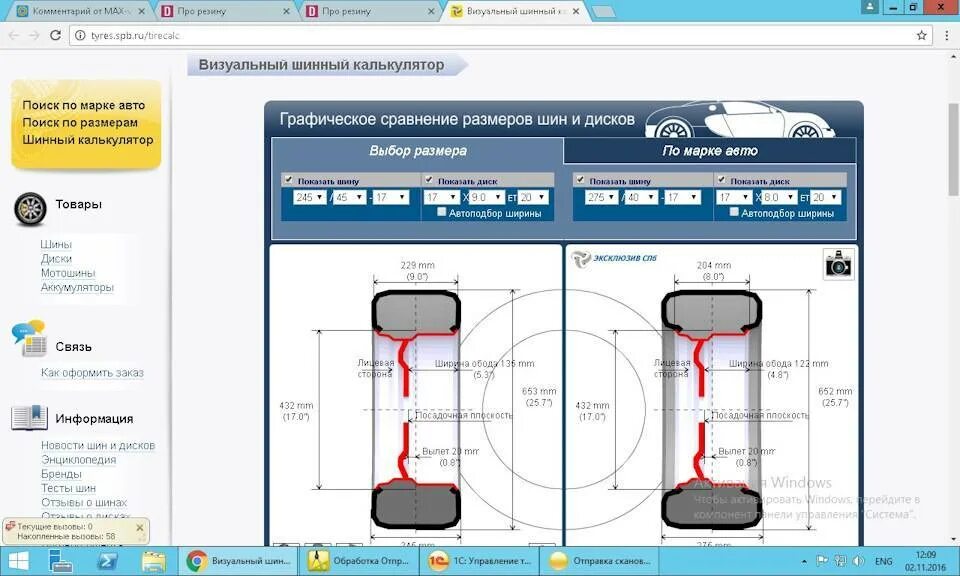
Task: Click Chrome user profile icon
Action: coord(869,7)
